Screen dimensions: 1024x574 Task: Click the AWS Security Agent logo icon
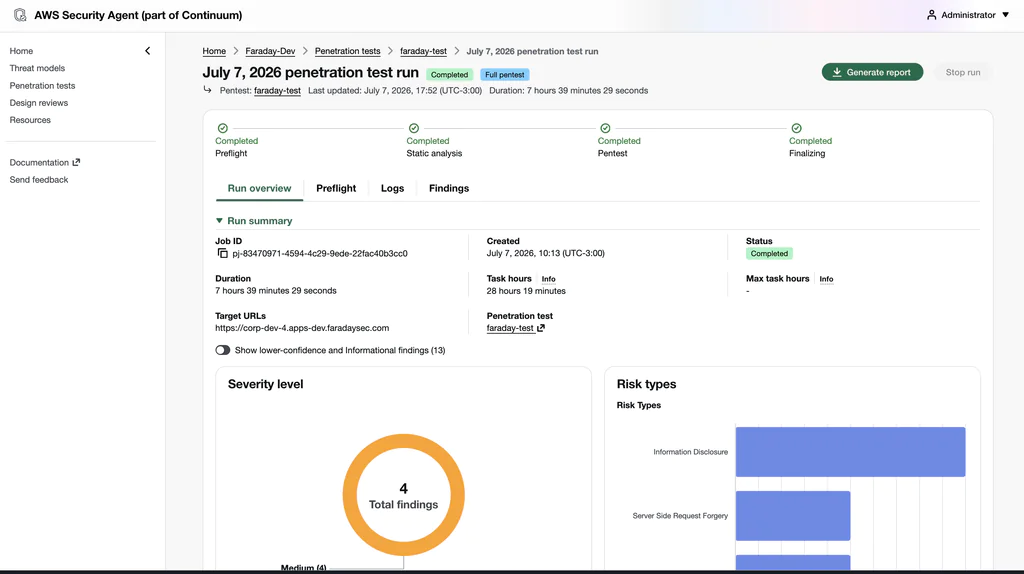[x=20, y=14]
